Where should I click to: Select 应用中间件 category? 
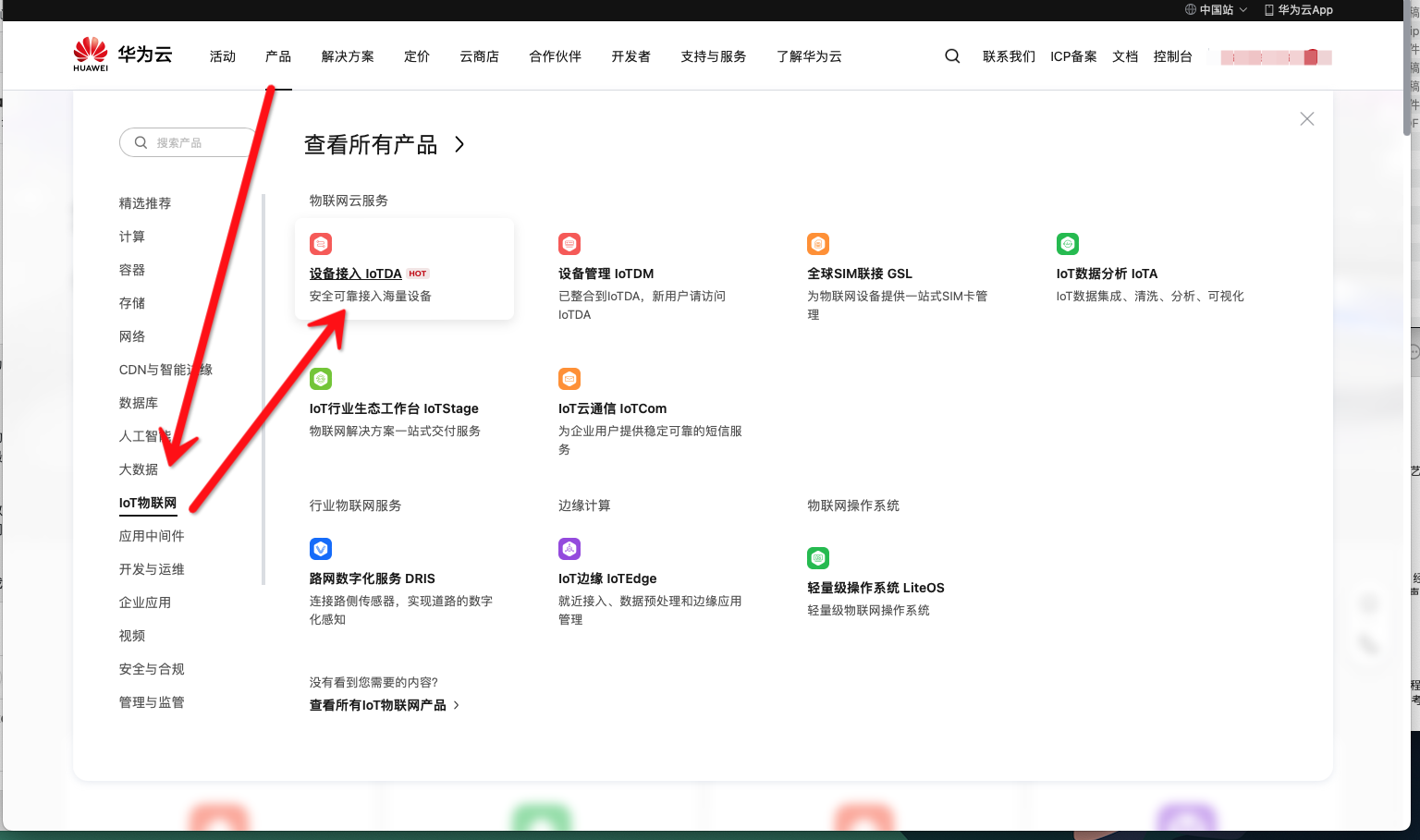(152, 536)
